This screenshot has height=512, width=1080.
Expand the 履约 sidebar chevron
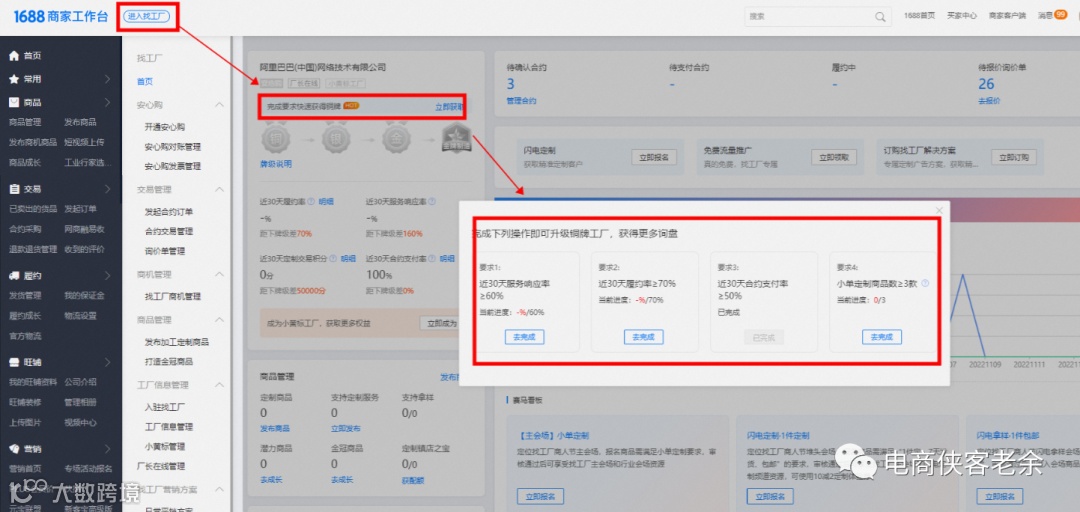(107, 276)
